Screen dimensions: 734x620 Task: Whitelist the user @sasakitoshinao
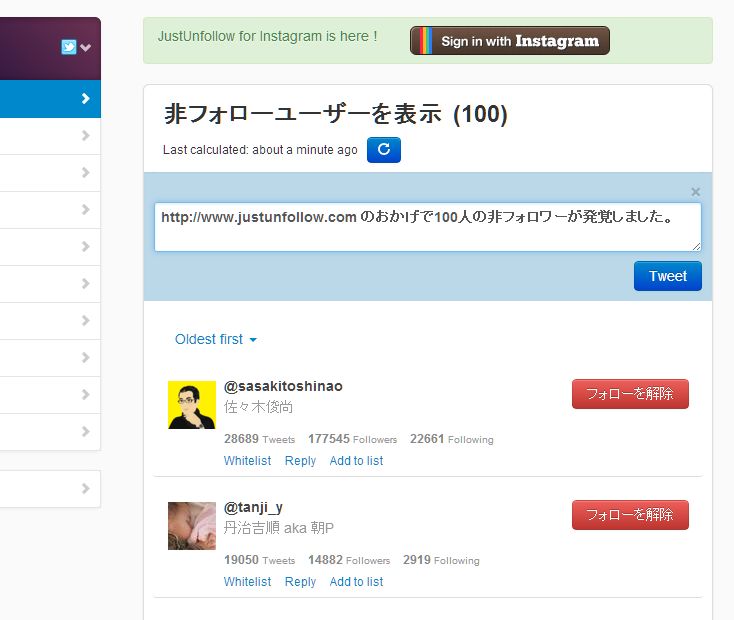pyautogui.click(x=247, y=461)
